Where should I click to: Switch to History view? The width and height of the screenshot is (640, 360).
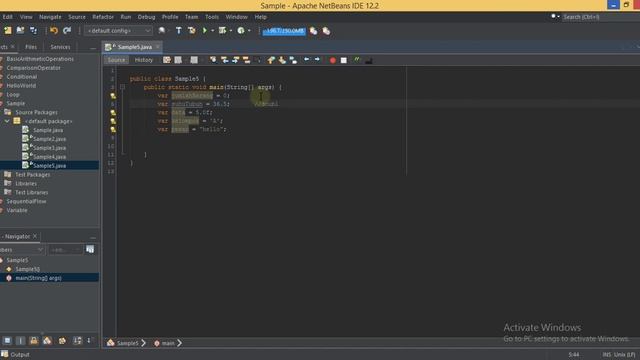tap(144, 60)
